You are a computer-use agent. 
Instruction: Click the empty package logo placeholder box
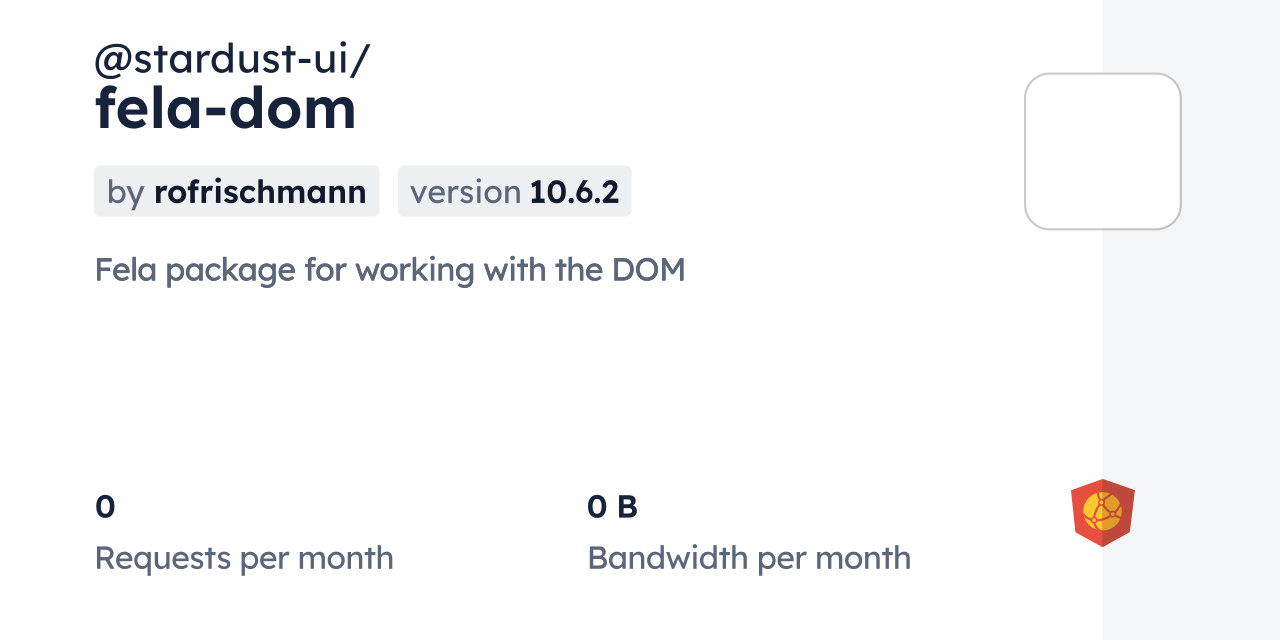(1102, 151)
